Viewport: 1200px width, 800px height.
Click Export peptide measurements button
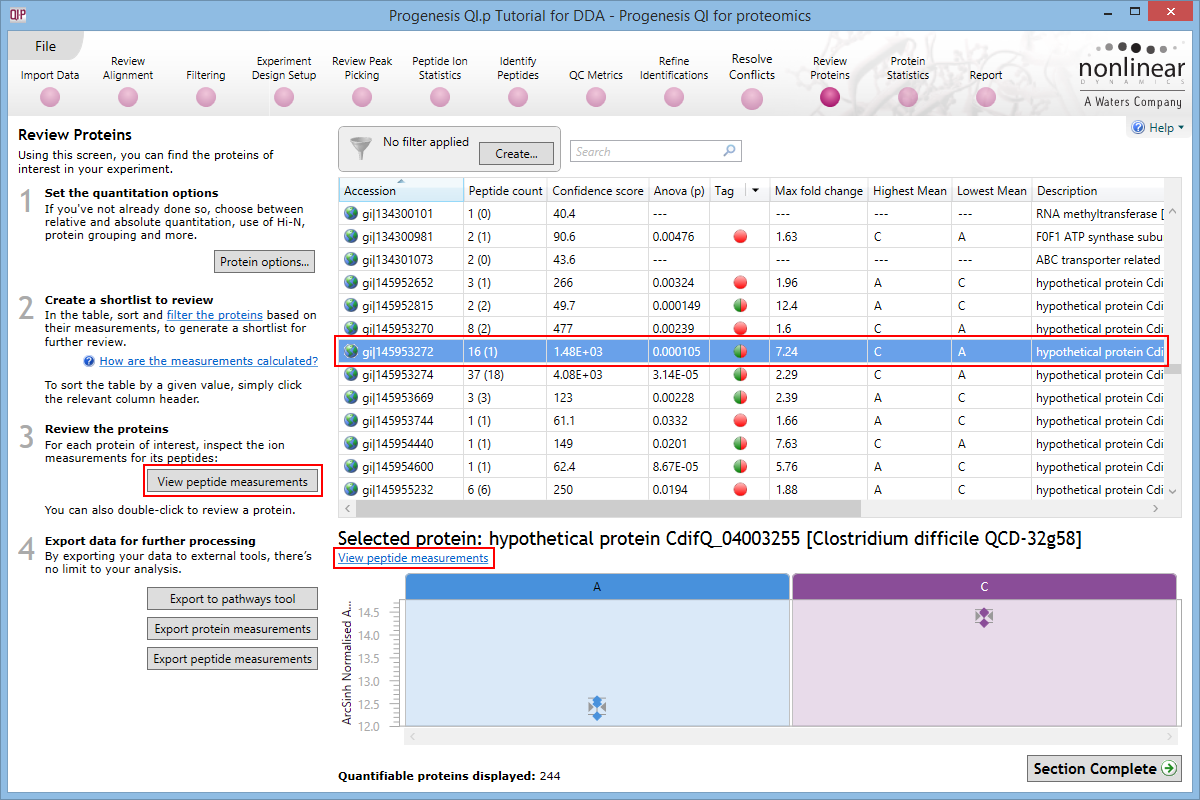[233, 659]
